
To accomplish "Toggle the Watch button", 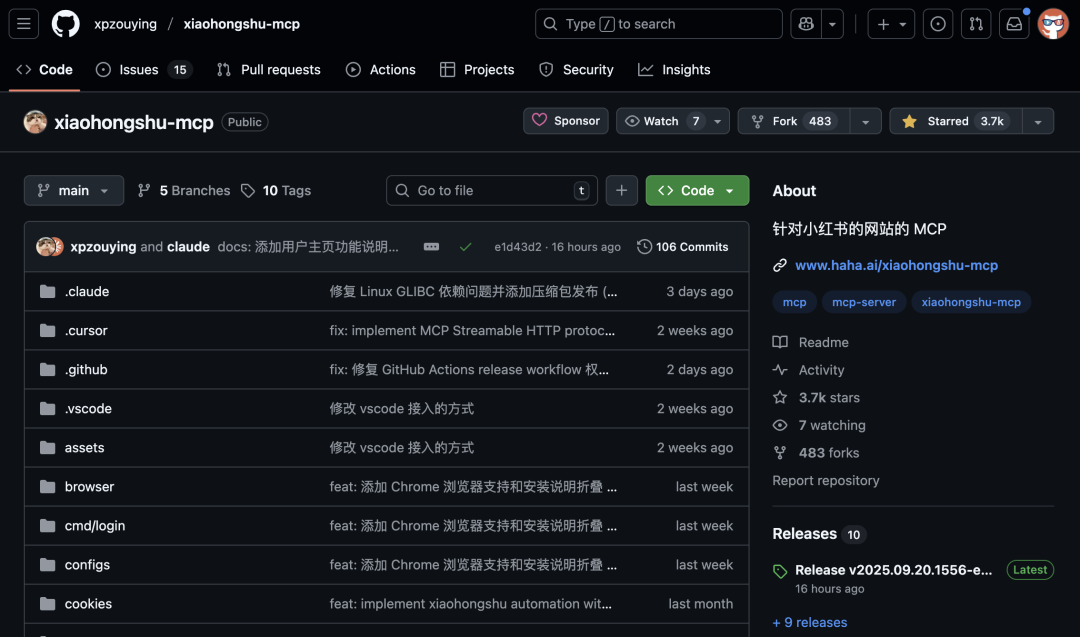I will coord(661,121).
